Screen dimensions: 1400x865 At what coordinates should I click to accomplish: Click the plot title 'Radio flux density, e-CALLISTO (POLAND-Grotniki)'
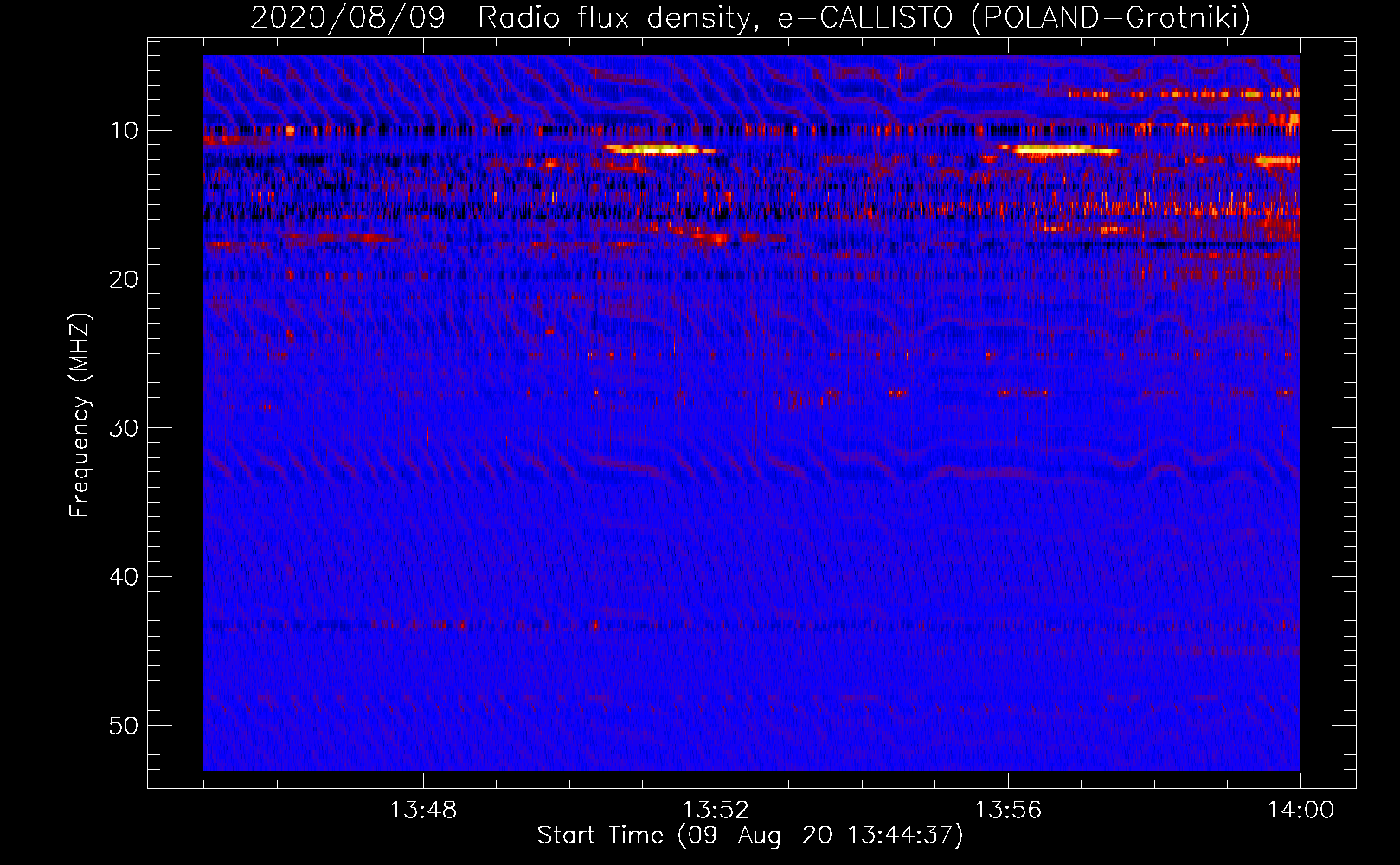coord(864,17)
